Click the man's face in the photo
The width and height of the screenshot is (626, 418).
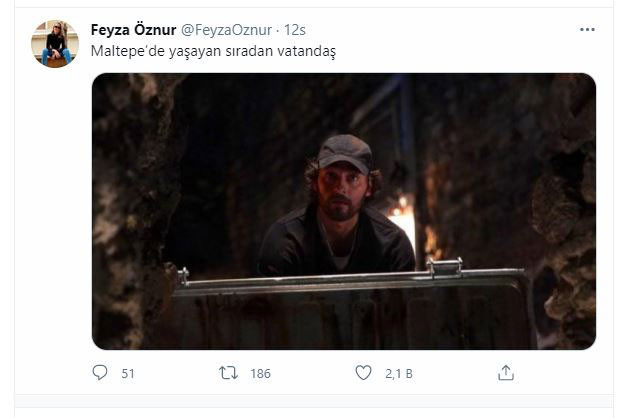point(342,193)
